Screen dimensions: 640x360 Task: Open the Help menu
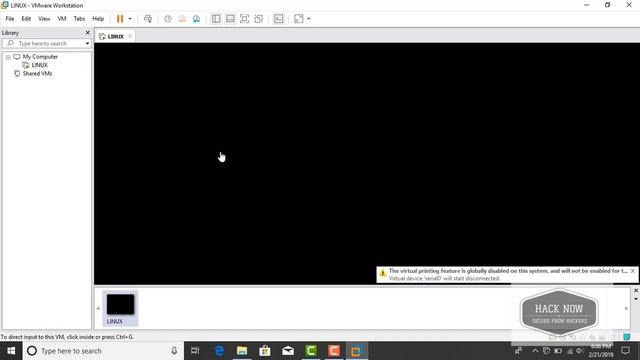click(x=98, y=19)
